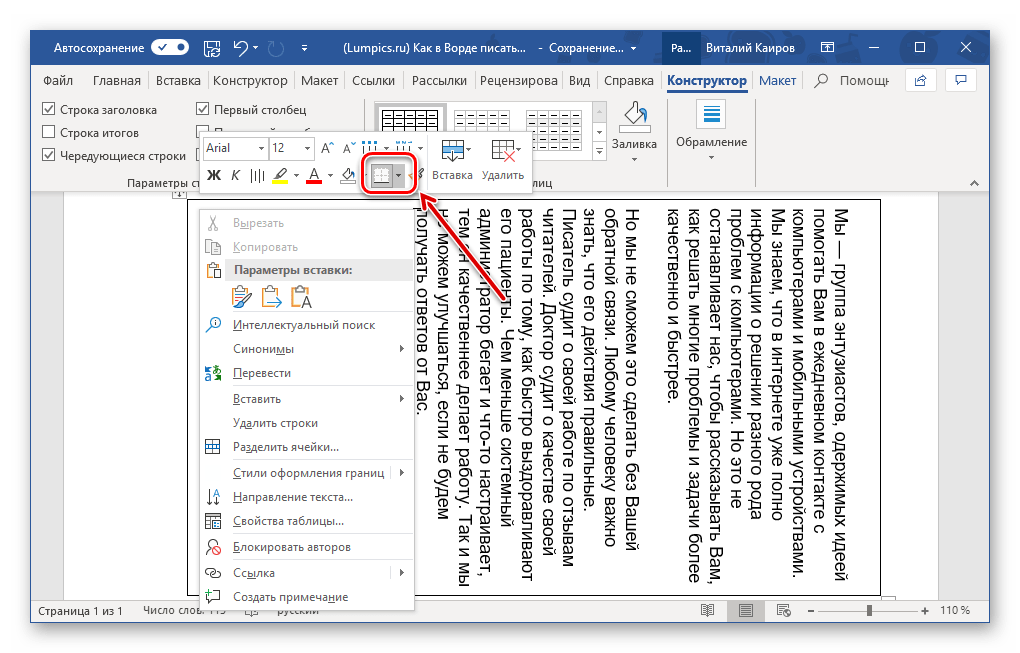Toggle bold Ж in the mini toolbar

pyautogui.click(x=213, y=176)
